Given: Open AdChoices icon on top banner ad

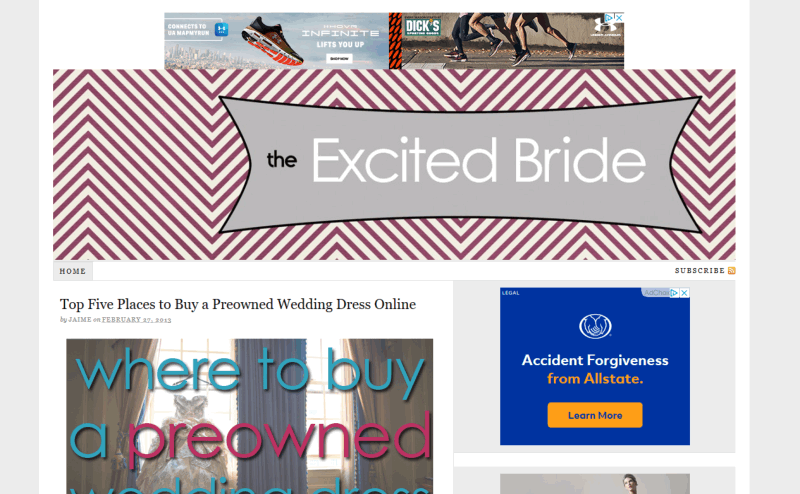Looking at the screenshot, I should coord(609,18).
